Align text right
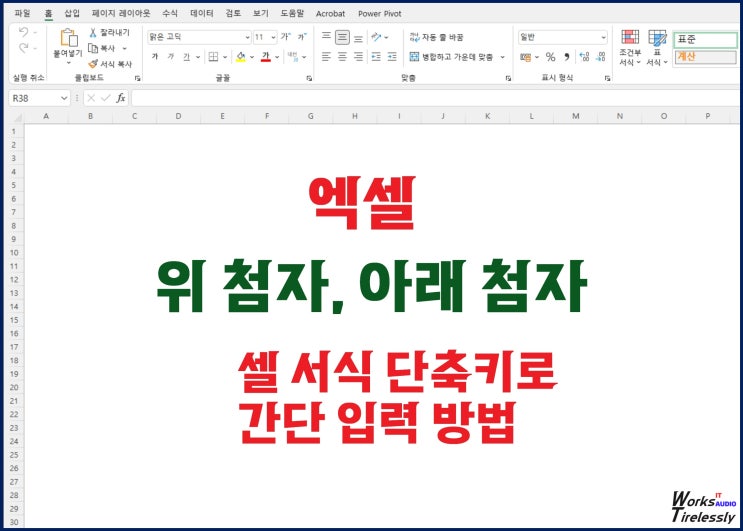743x531 pixels. (358, 57)
